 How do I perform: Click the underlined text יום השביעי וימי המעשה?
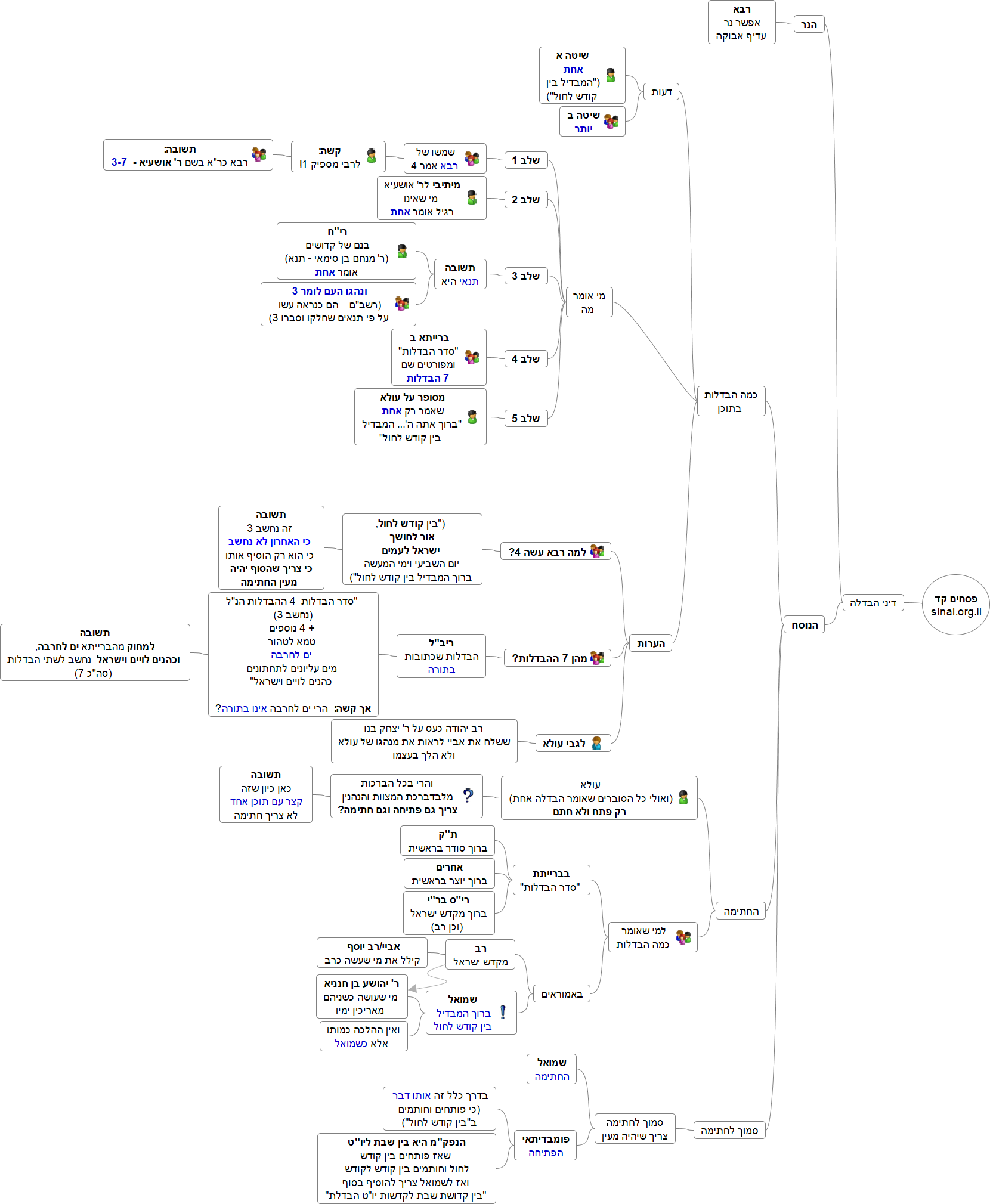(412, 564)
